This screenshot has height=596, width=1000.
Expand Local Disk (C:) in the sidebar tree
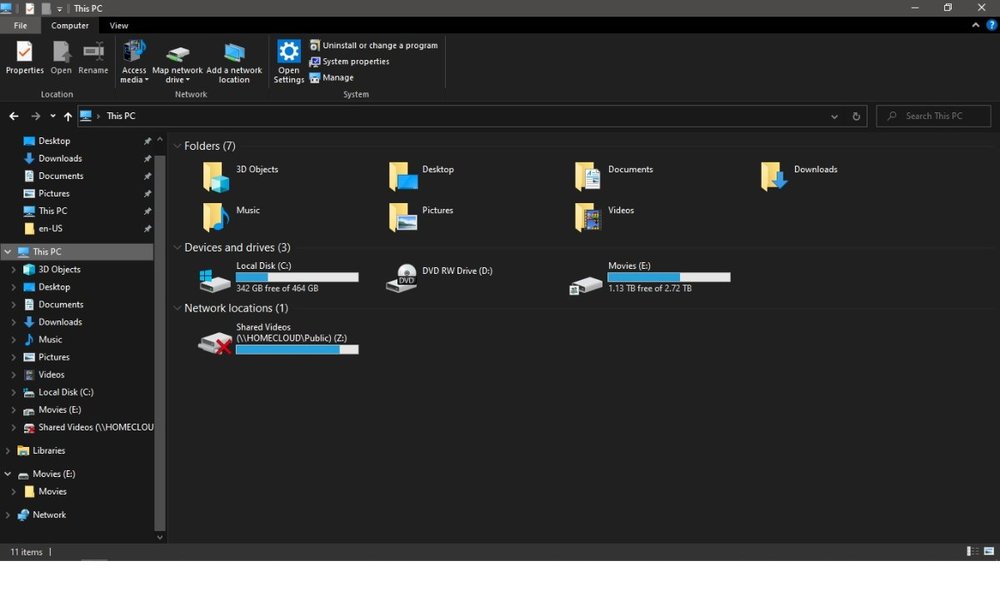(13, 392)
